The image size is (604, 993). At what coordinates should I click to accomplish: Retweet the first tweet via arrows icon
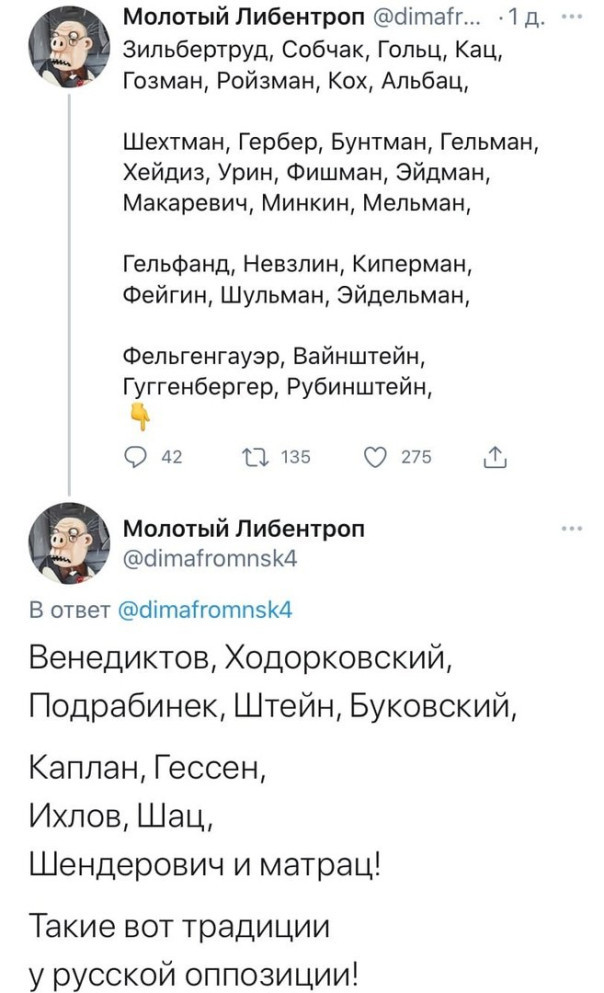point(256,458)
